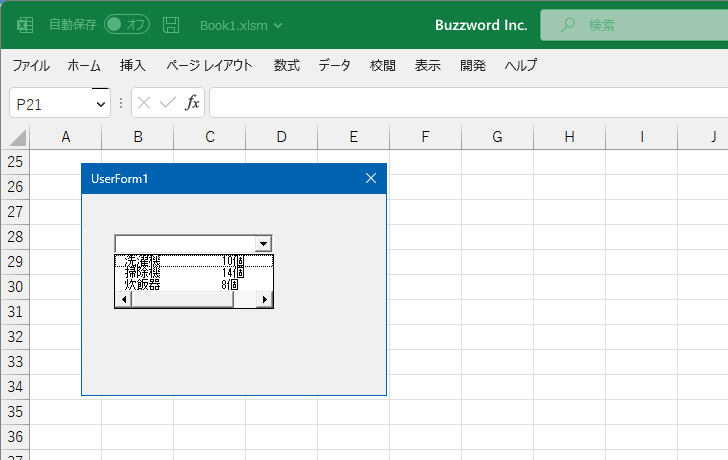The image size is (728, 460).
Task: Click cell H27 in the worksheet
Action: tap(570, 212)
